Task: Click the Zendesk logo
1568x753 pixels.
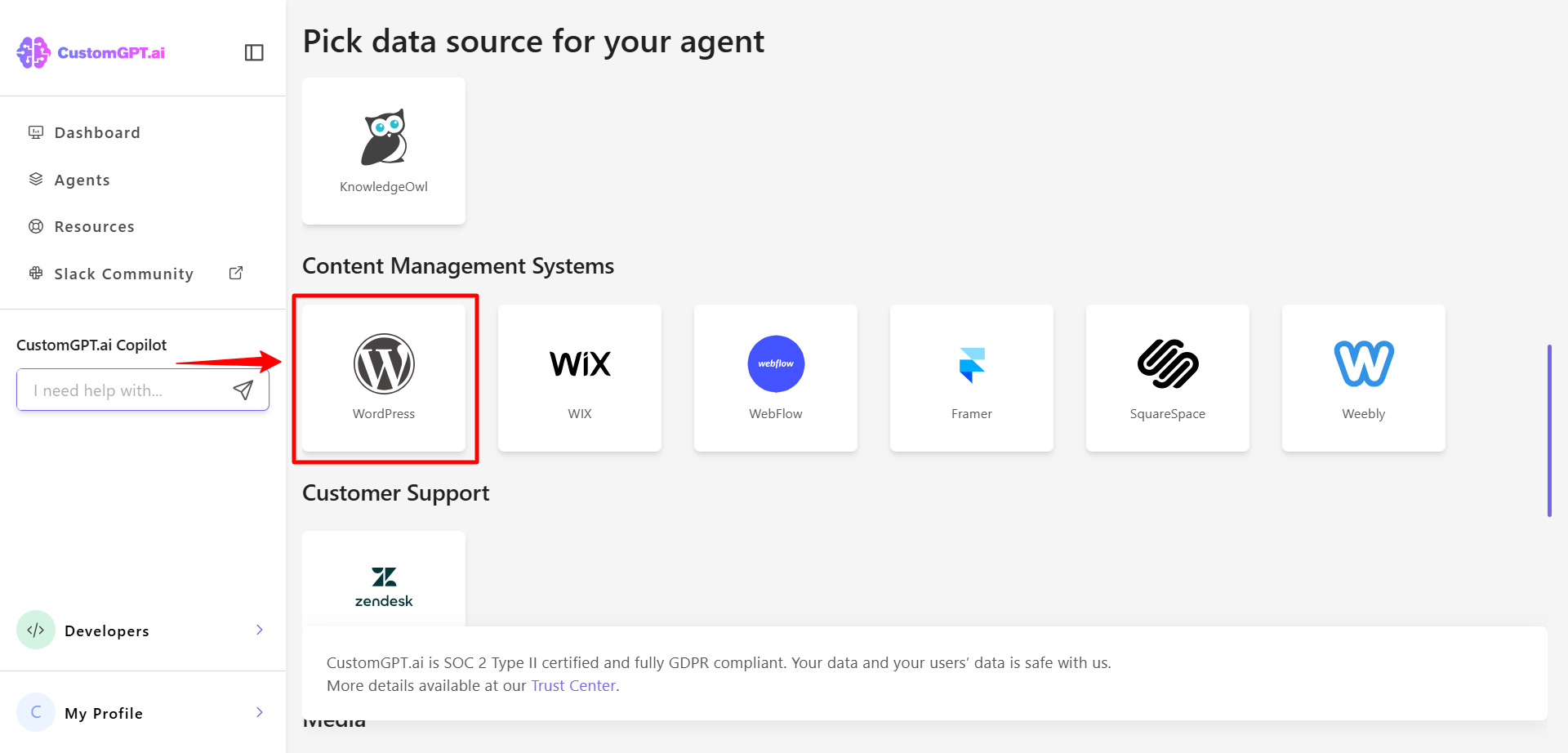Action: [x=384, y=587]
